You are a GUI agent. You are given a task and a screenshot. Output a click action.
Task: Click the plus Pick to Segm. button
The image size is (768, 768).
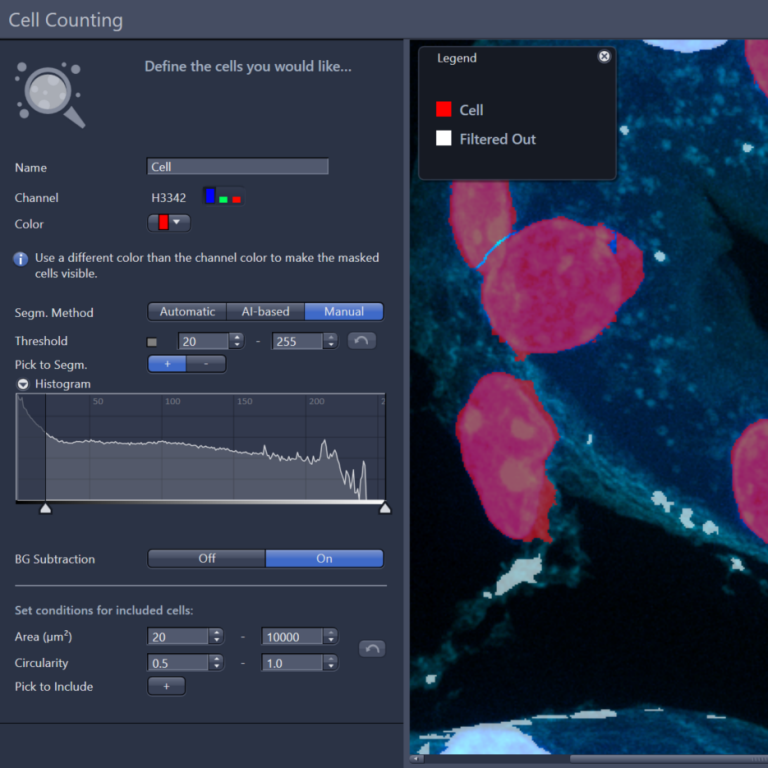pos(167,364)
